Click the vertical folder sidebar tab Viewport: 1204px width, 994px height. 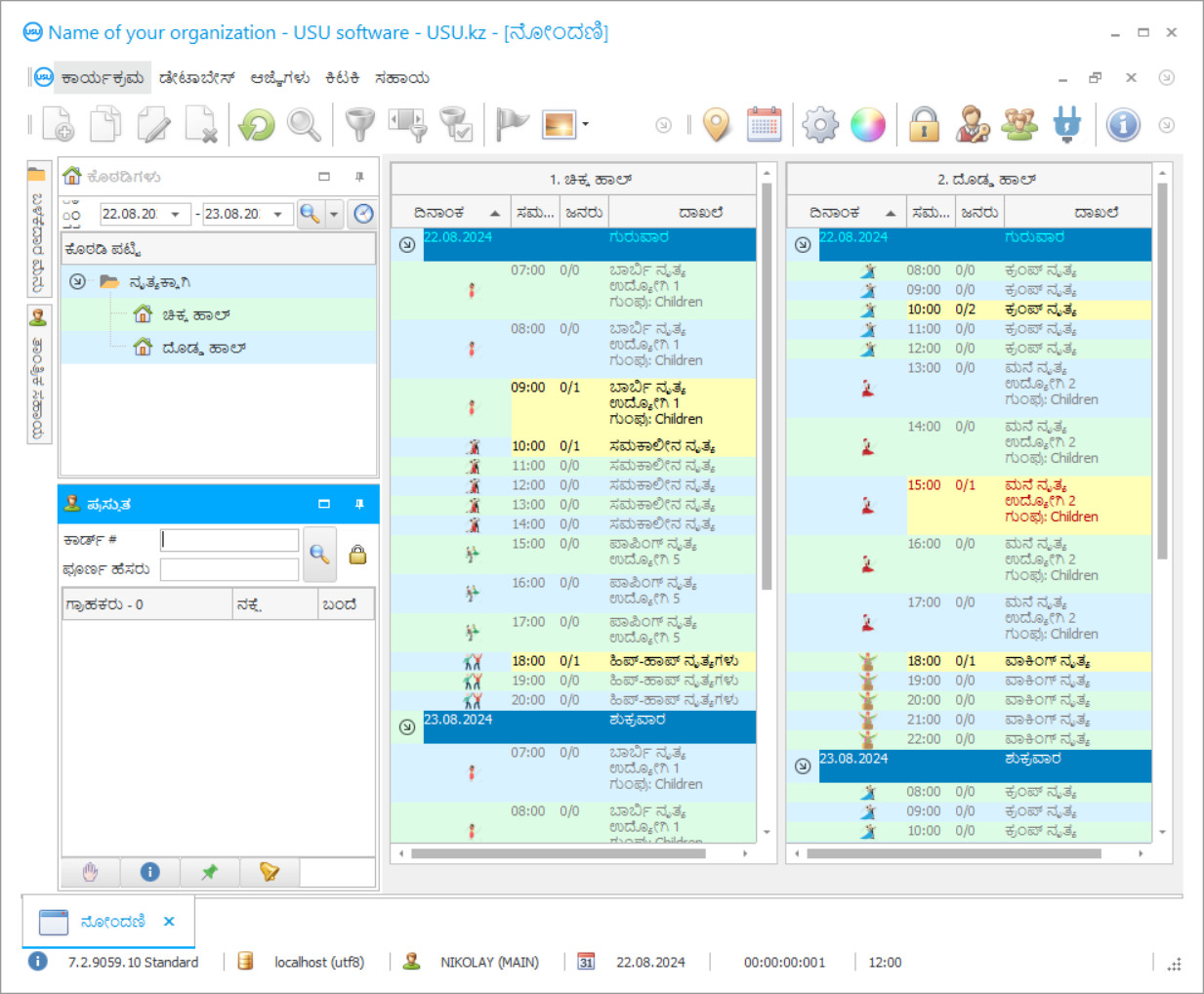coord(38,228)
